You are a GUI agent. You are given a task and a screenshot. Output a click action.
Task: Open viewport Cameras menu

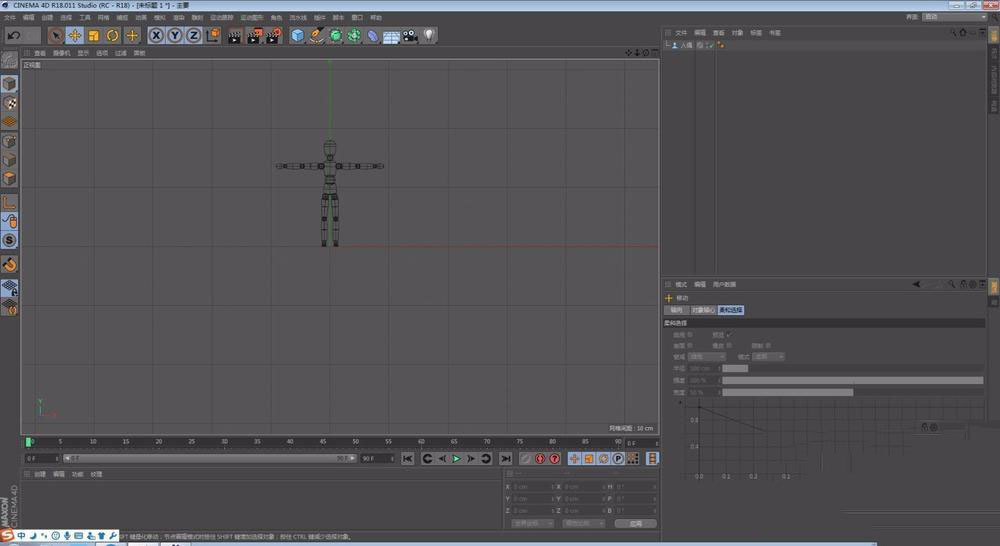(x=62, y=53)
